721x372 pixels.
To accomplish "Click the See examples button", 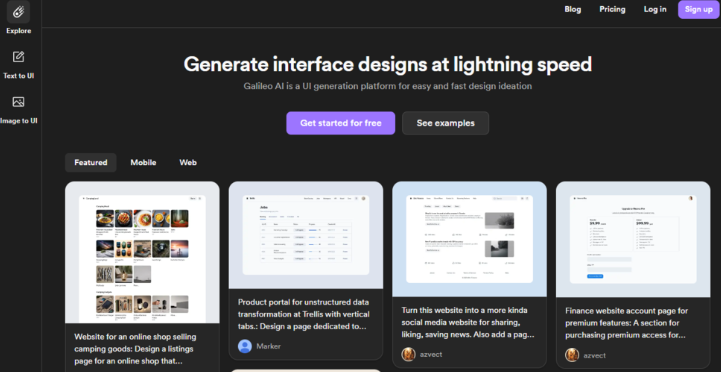I will click(446, 123).
